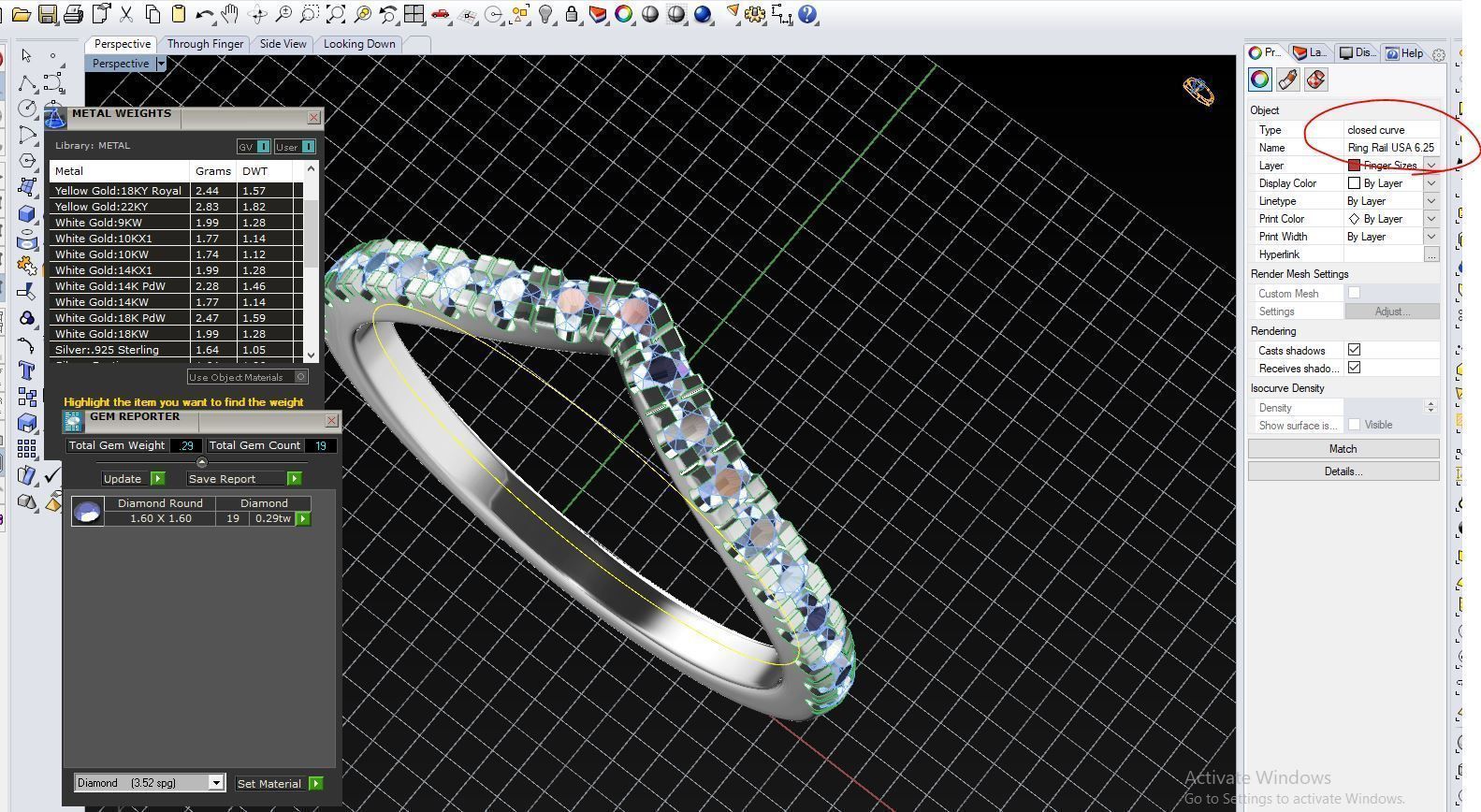Paste from clipboard icon in top toolbar

178,15
